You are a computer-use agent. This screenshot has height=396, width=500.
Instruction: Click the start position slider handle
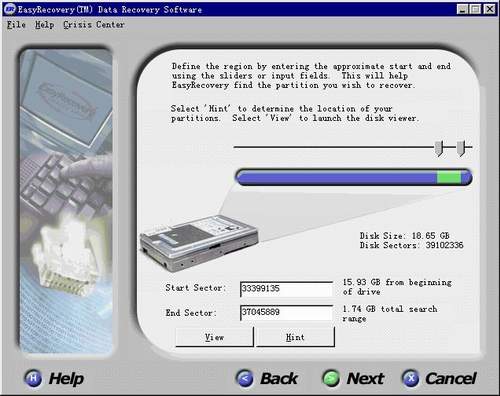tap(439, 148)
